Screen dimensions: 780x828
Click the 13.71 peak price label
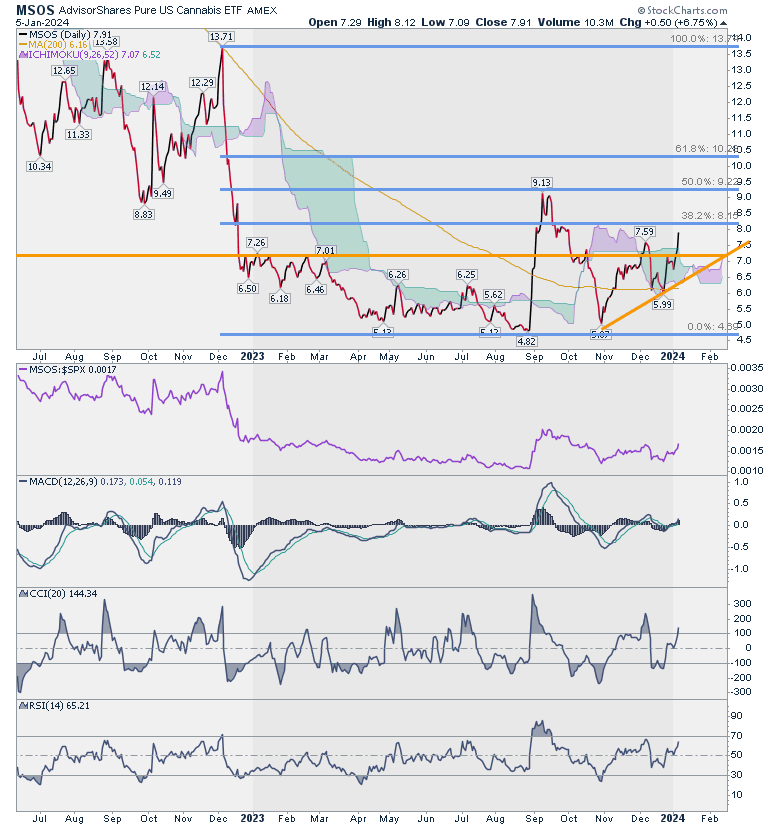click(221, 36)
